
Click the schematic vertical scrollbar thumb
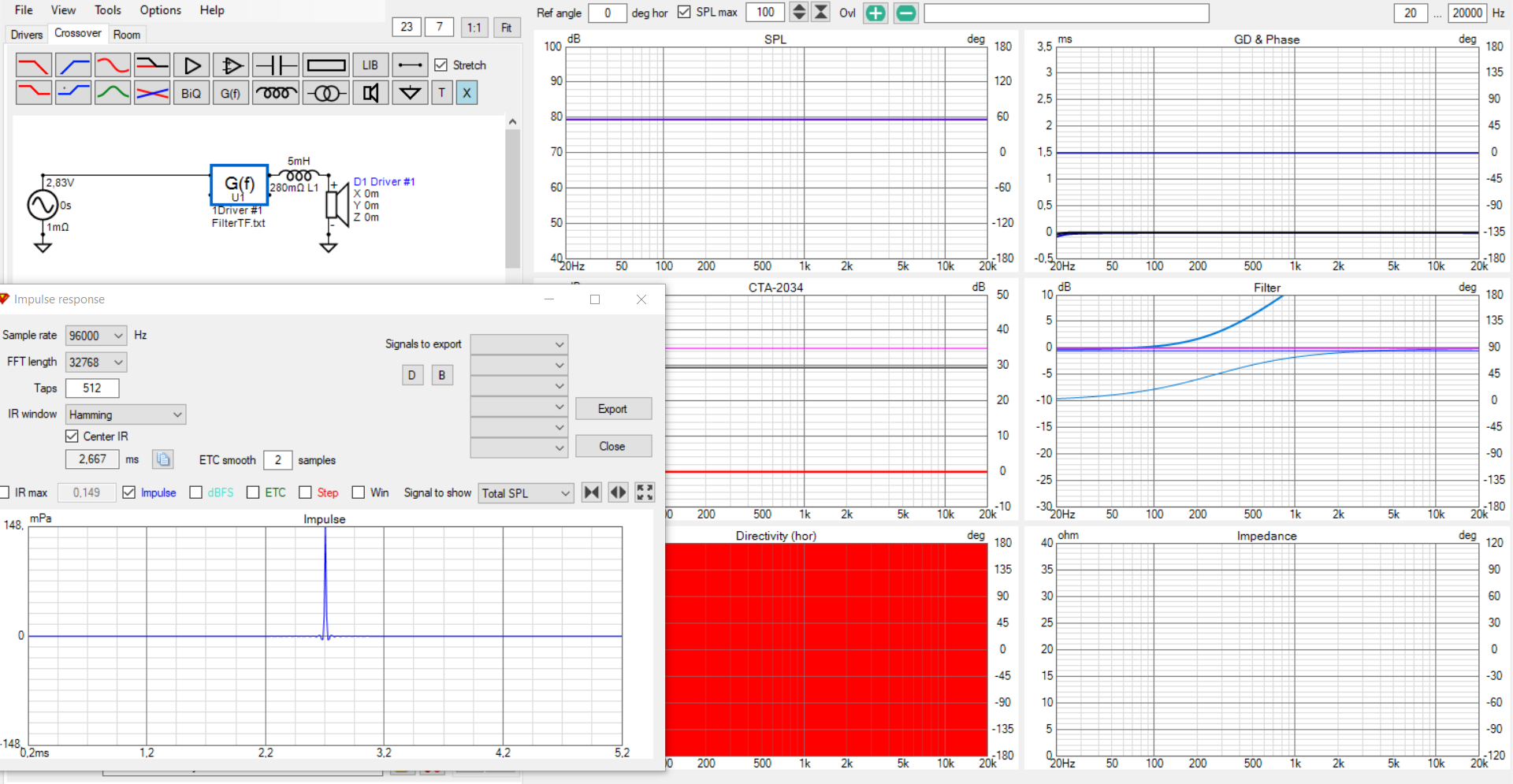click(x=512, y=199)
